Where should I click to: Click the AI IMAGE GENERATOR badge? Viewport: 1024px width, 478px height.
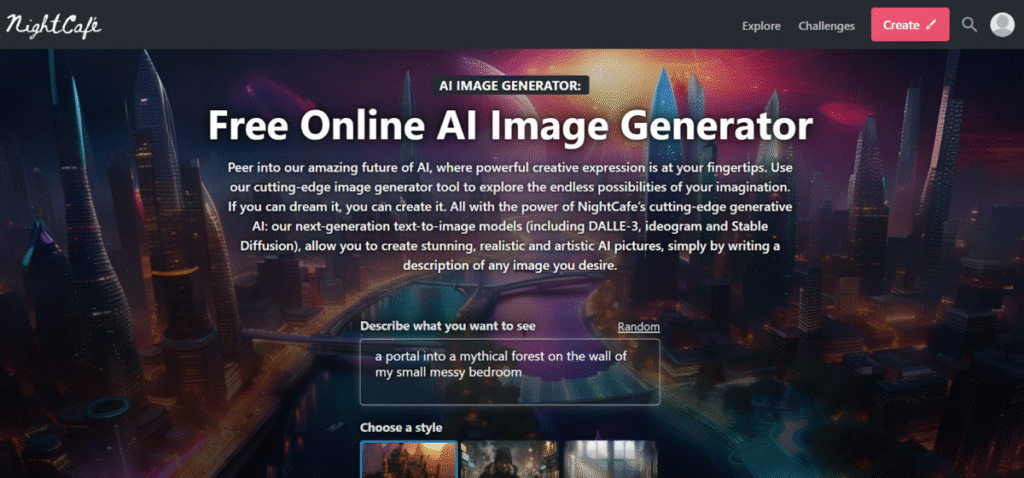[x=510, y=86]
